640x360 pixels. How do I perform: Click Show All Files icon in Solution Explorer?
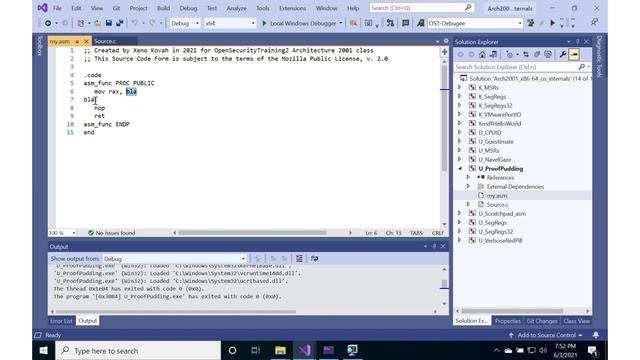537,54
